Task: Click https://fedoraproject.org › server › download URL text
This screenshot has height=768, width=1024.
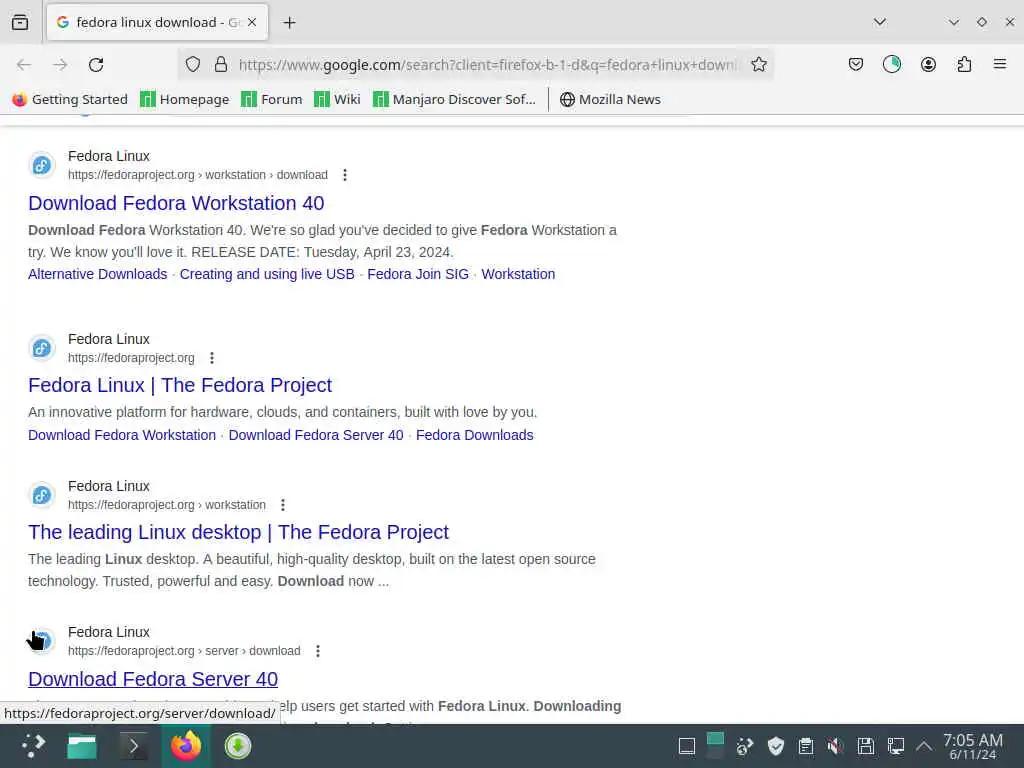Action: (184, 651)
